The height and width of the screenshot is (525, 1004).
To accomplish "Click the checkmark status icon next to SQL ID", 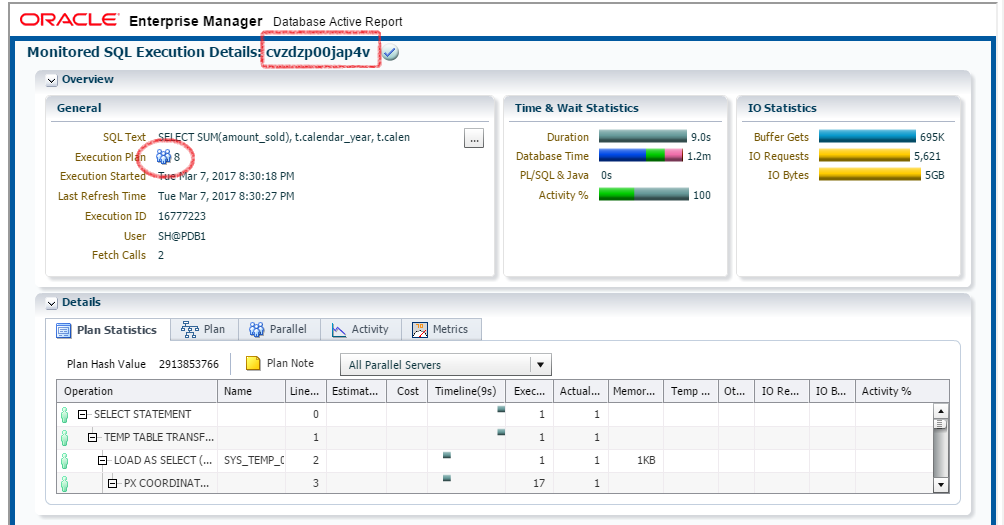I will [391, 53].
